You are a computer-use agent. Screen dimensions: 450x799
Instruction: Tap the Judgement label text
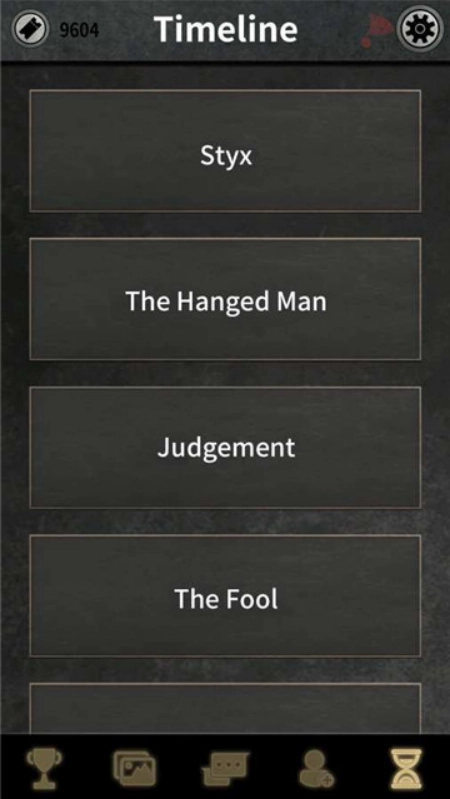226,449
